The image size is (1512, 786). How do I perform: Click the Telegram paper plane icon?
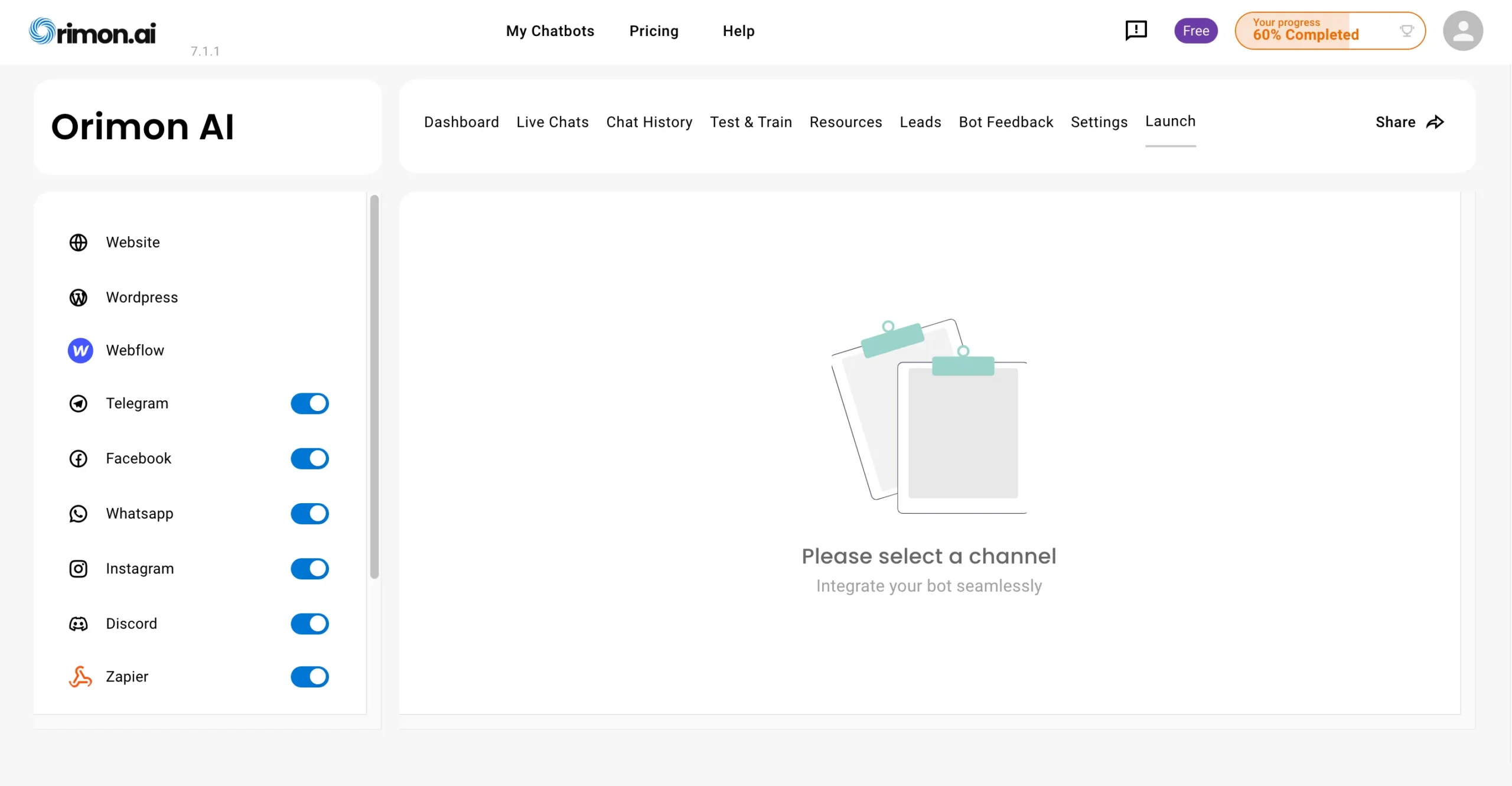[x=78, y=404]
